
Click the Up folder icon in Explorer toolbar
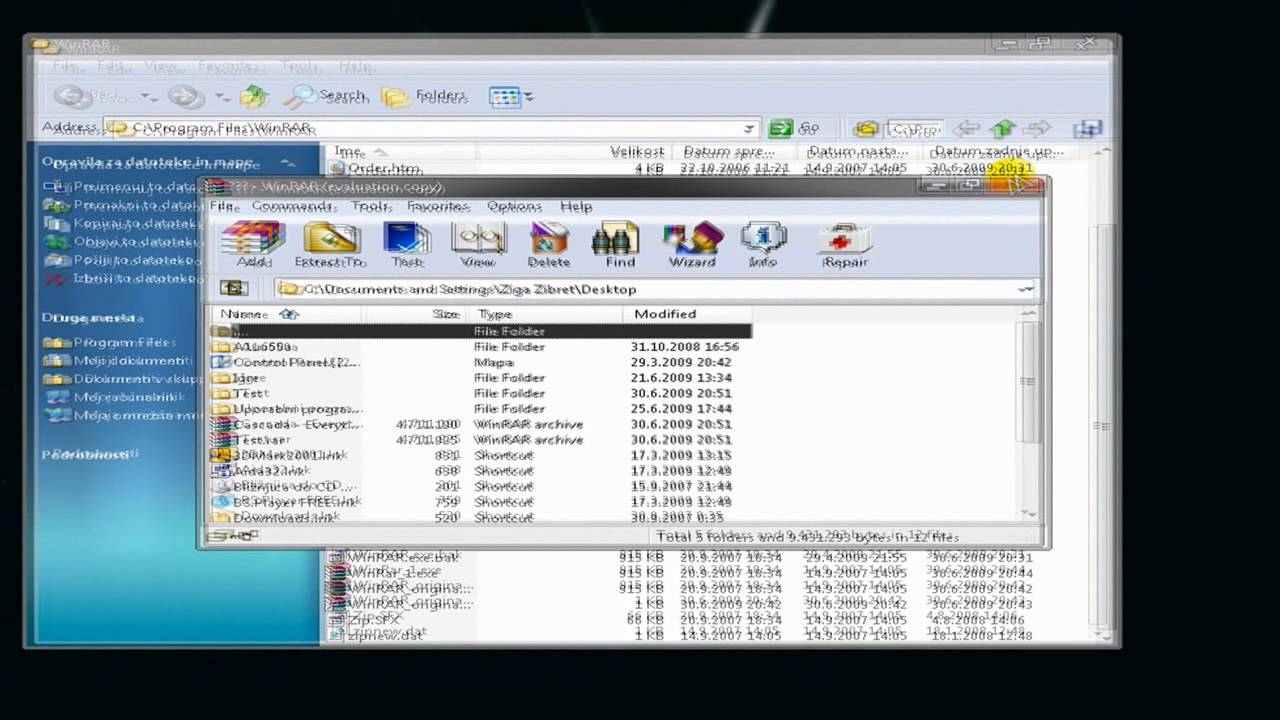(x=254, y=97)
